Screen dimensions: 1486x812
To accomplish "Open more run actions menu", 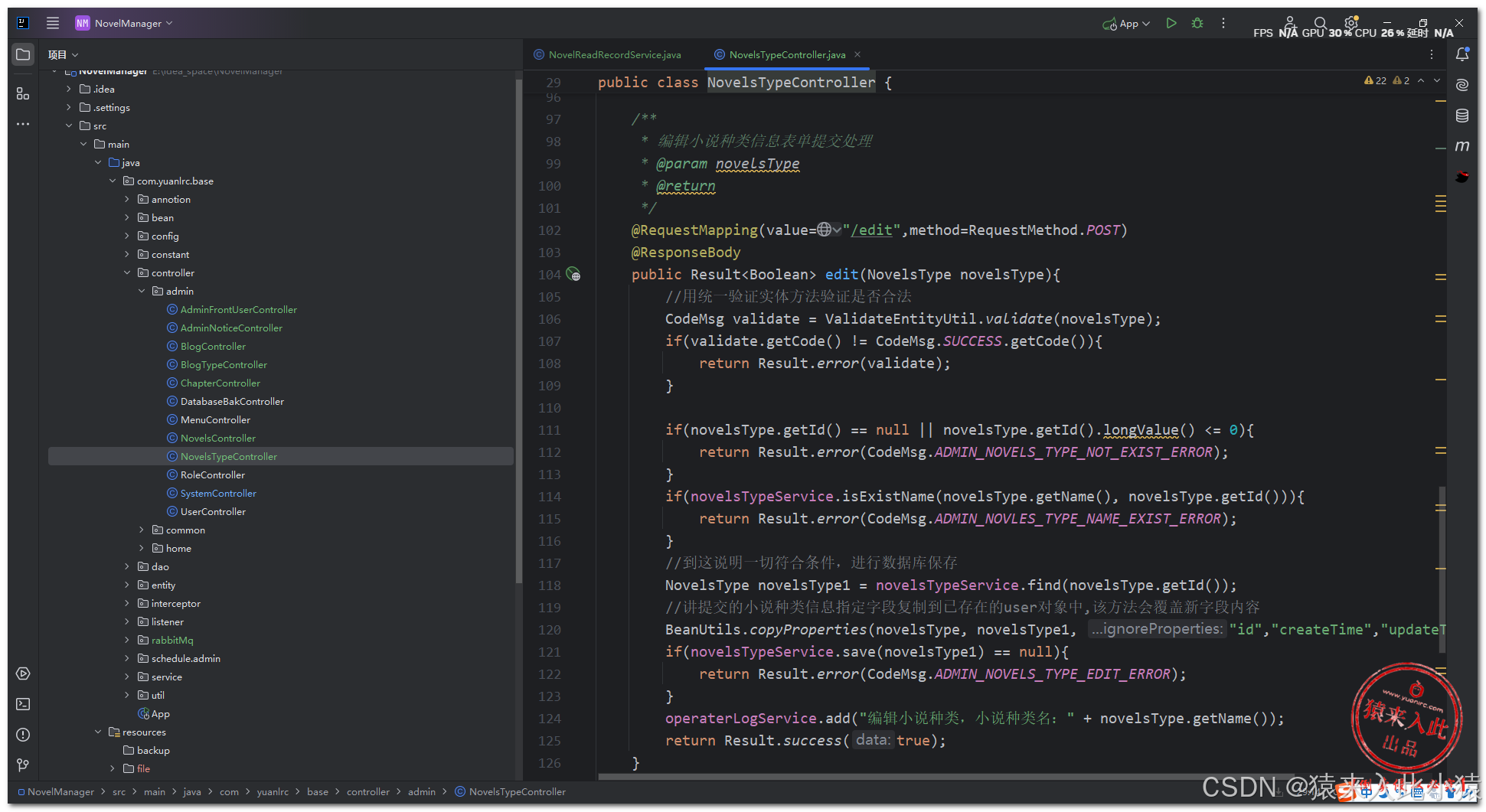I will tap(1223, 24).
